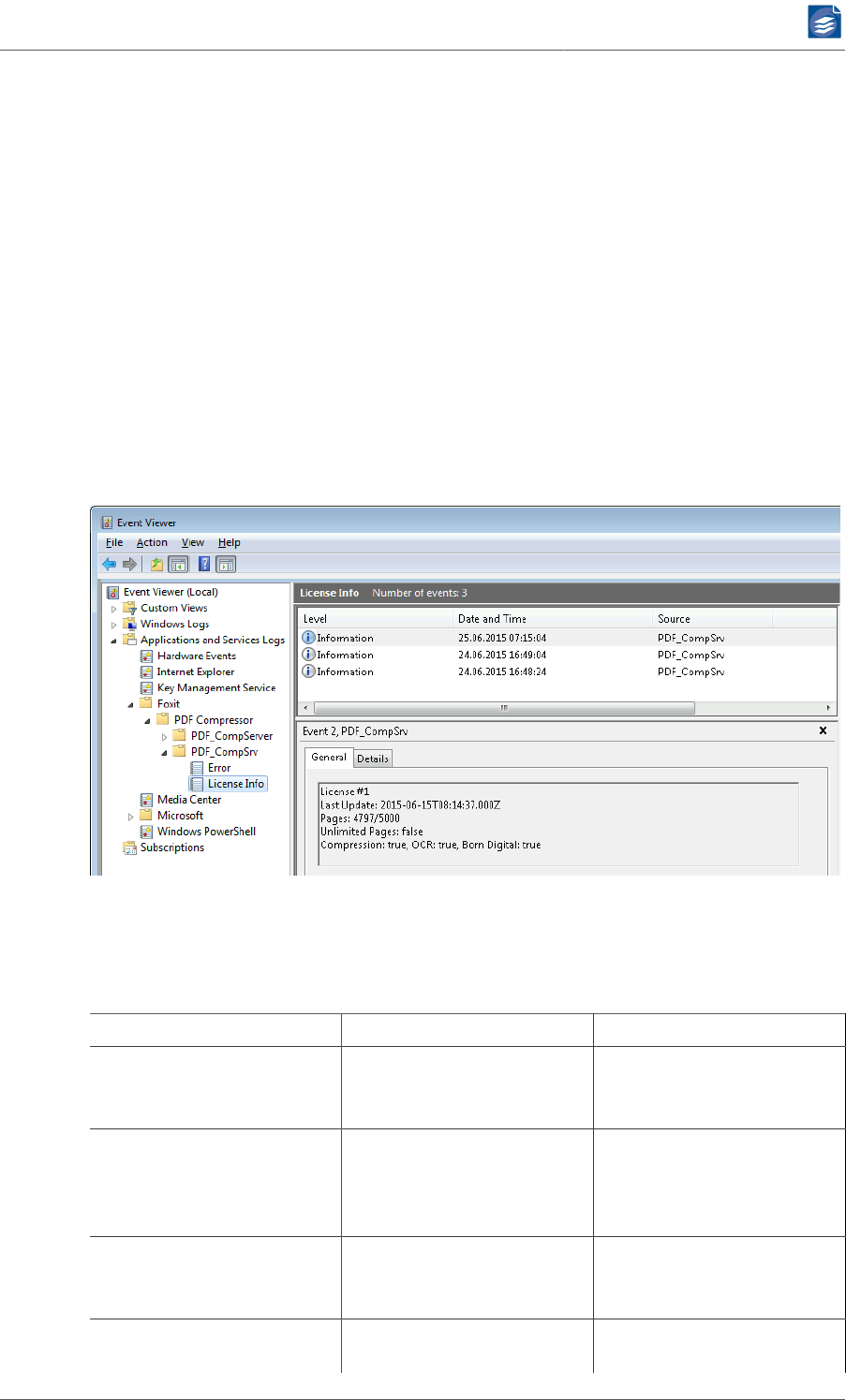Open the Help menu
The height and width of the screenshot is (1400, 846).
(x=230, y=542)
